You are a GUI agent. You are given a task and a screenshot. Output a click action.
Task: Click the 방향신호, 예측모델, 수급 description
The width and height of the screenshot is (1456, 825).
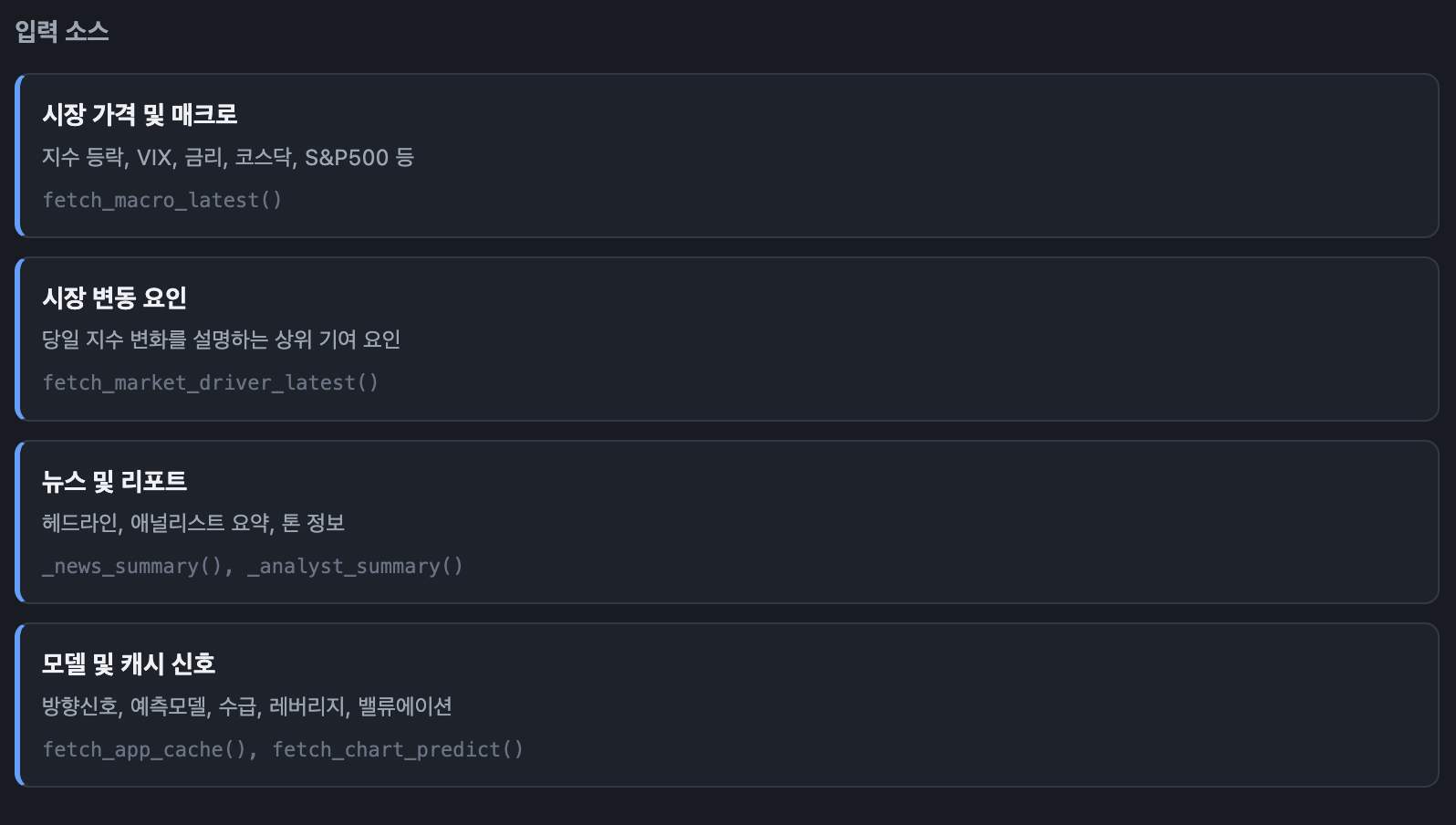(x=247, y=706)
